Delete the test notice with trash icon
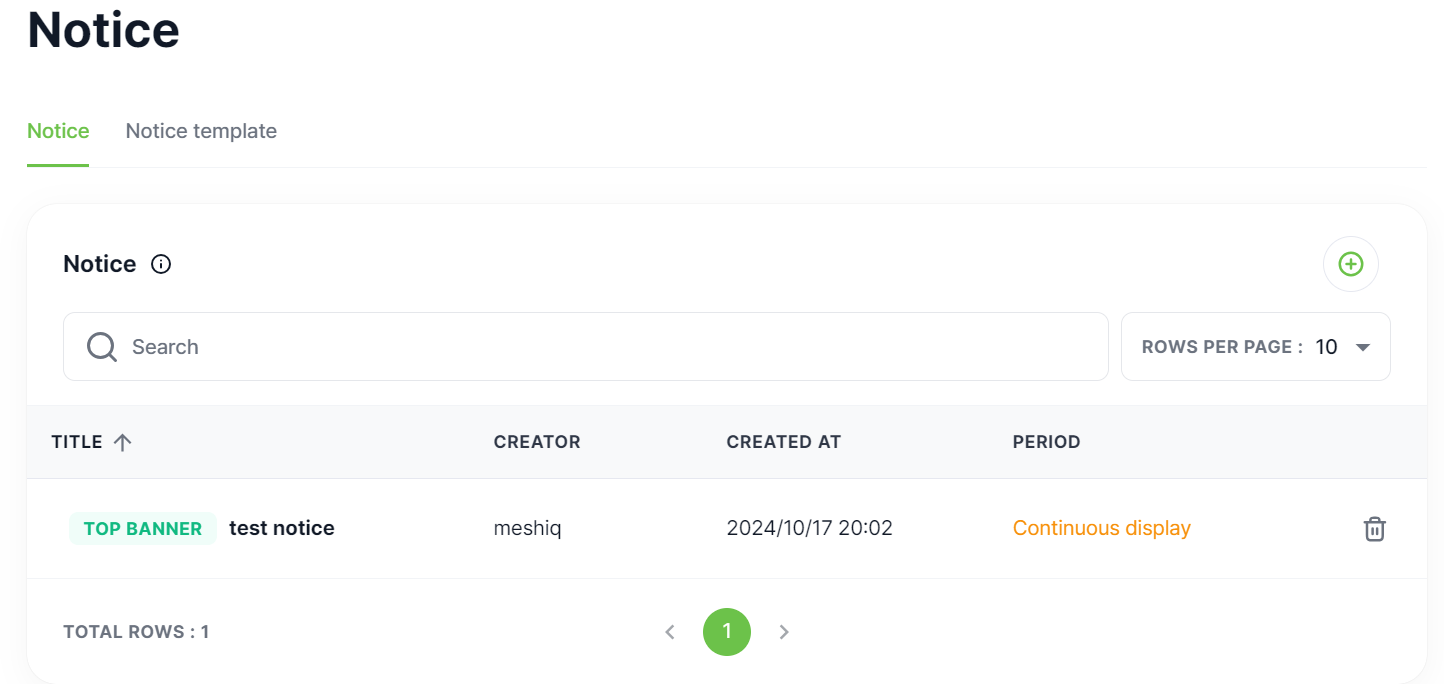 [1374, 529]
